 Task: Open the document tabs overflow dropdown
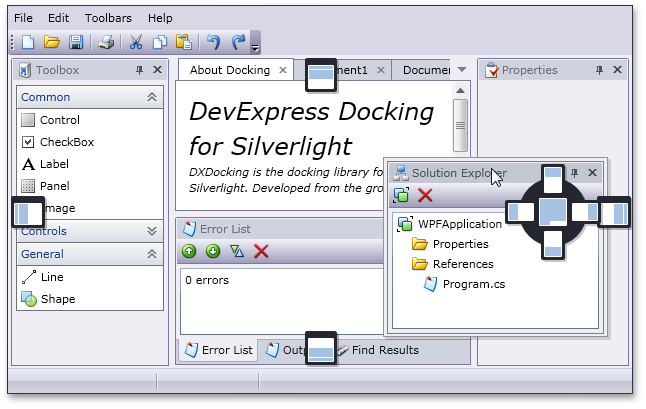pos(462,70)
